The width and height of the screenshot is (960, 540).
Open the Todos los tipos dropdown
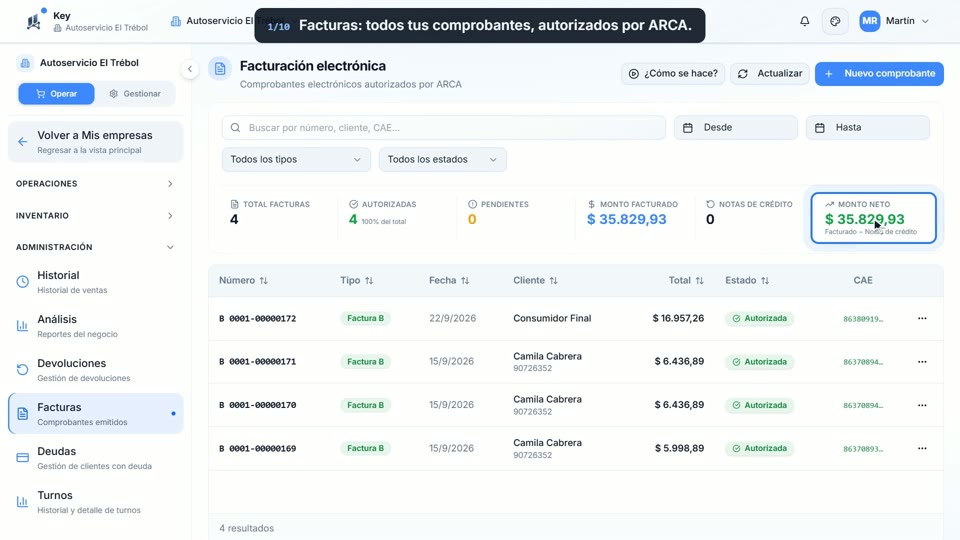pos(296,159)
